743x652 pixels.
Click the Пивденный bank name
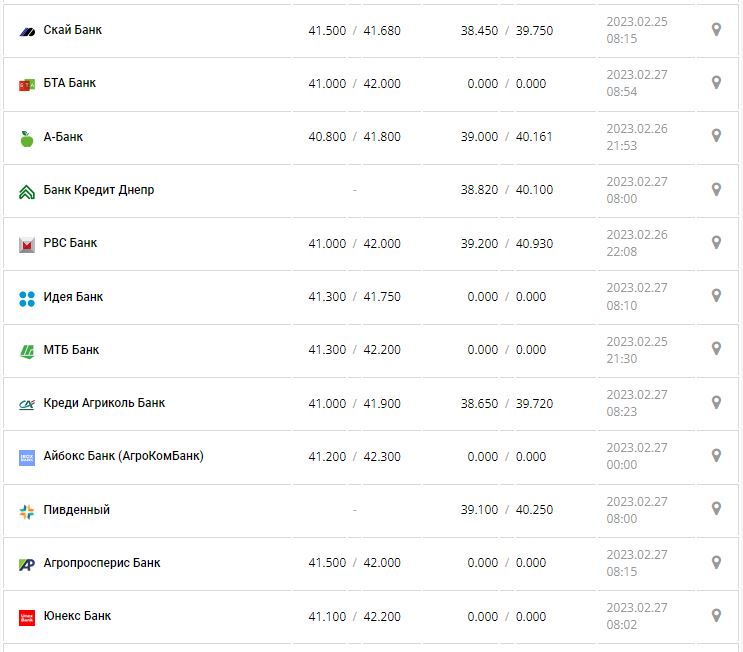pos(76,510)
